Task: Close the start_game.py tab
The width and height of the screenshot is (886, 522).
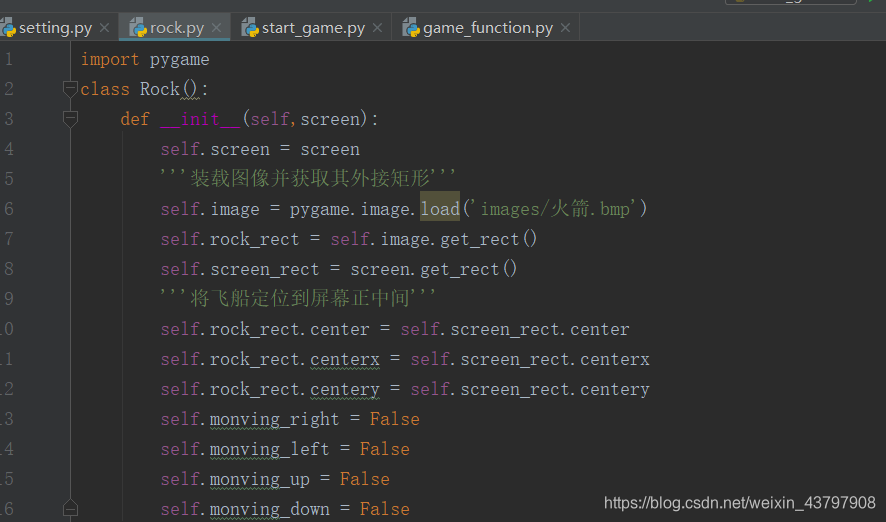Action: [x=377, y=28]
